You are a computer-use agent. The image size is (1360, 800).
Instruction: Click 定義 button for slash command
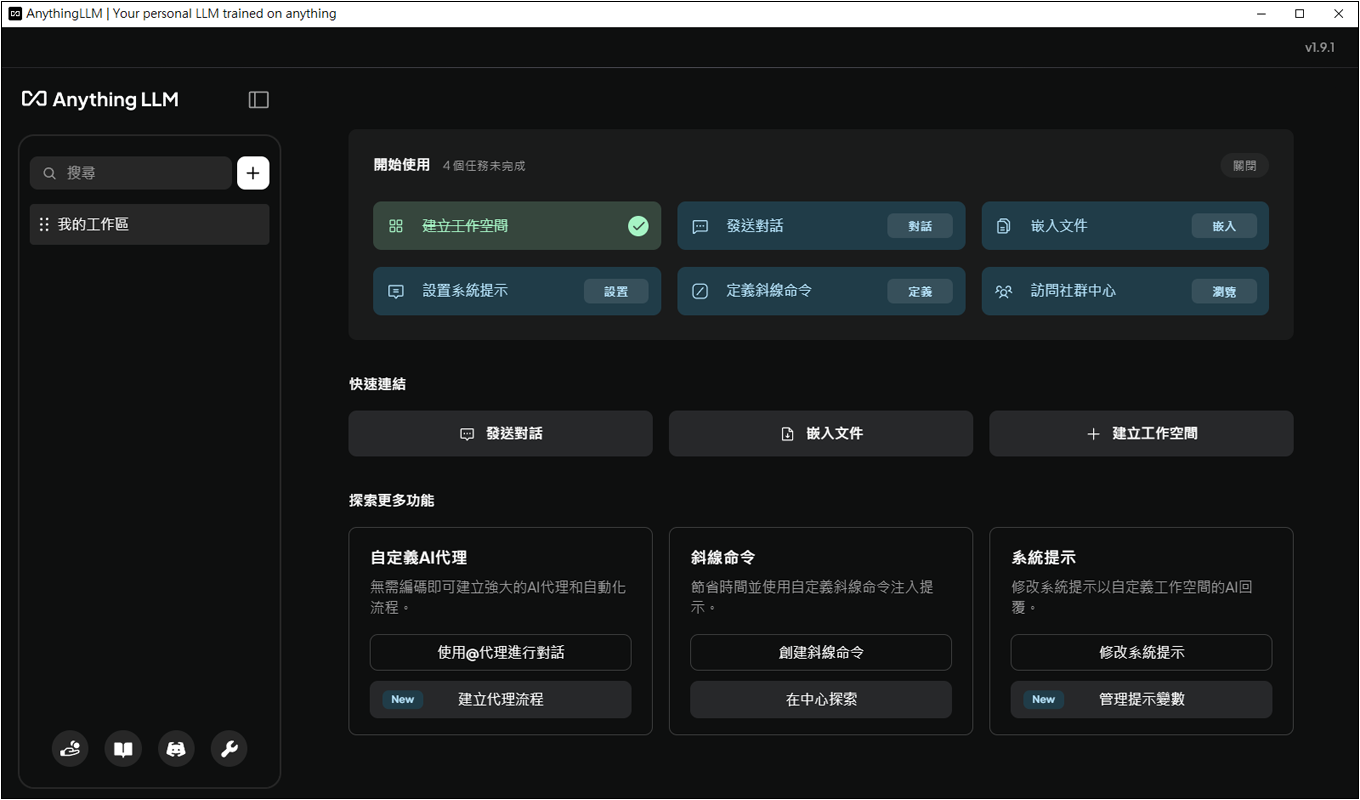(920, 291)
